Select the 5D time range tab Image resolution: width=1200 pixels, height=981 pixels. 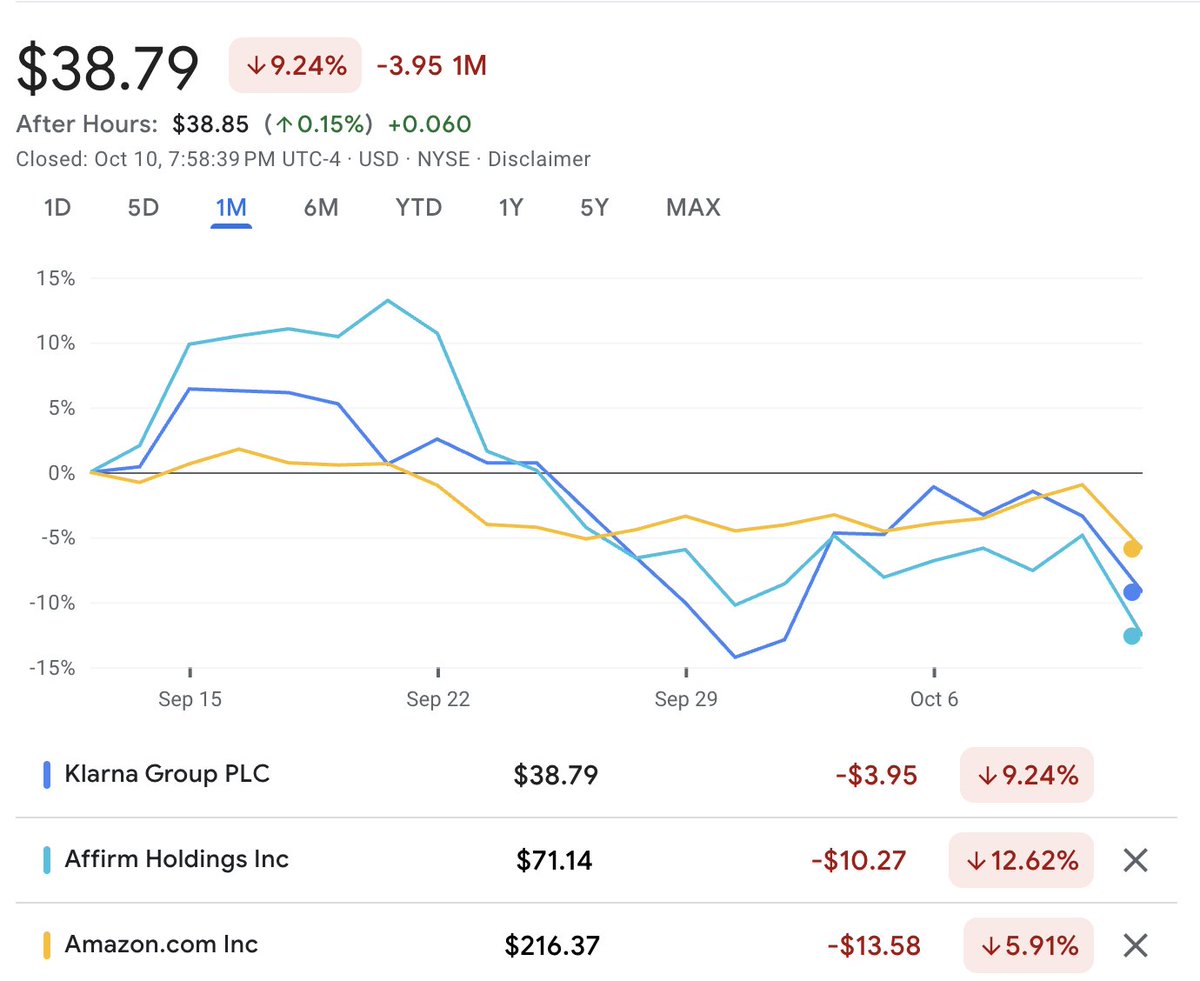[x=143, y=208]
